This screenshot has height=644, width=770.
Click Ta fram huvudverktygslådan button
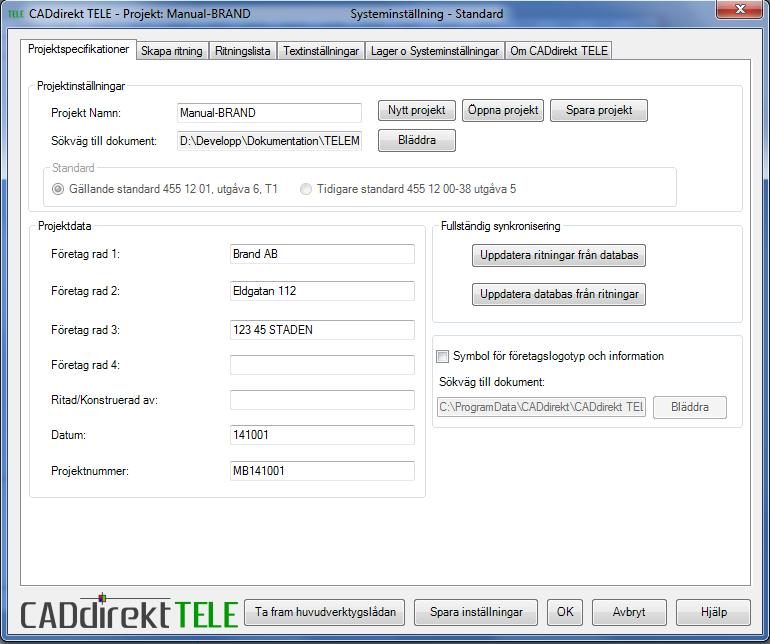coord(325,612)
